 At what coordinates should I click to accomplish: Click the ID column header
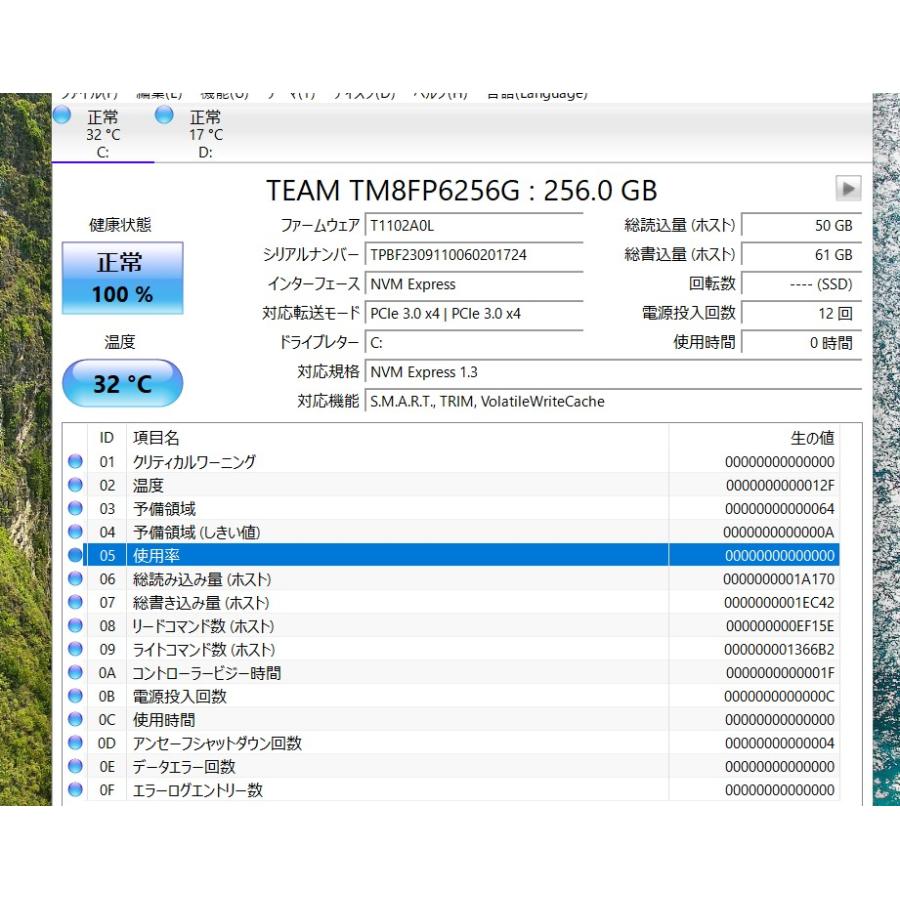tap(107, 437)
